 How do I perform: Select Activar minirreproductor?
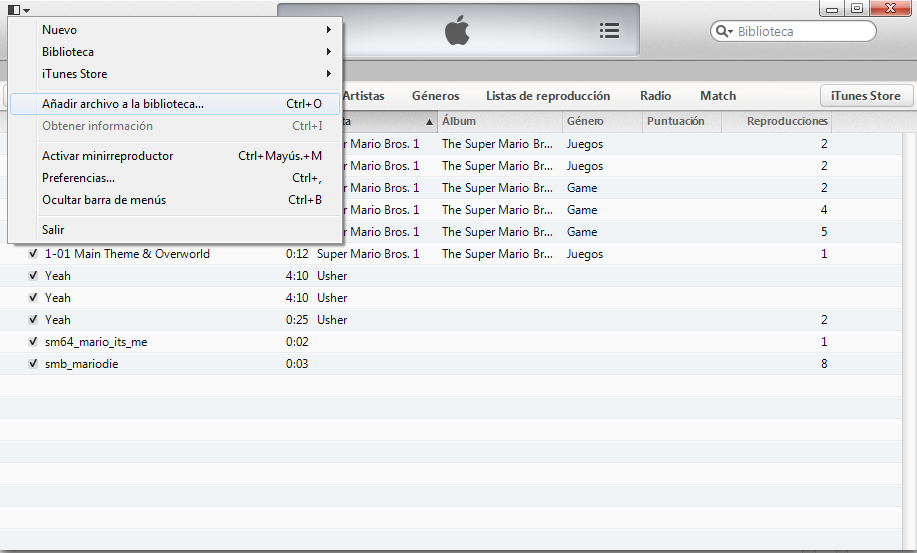click(x=175, y=156)
